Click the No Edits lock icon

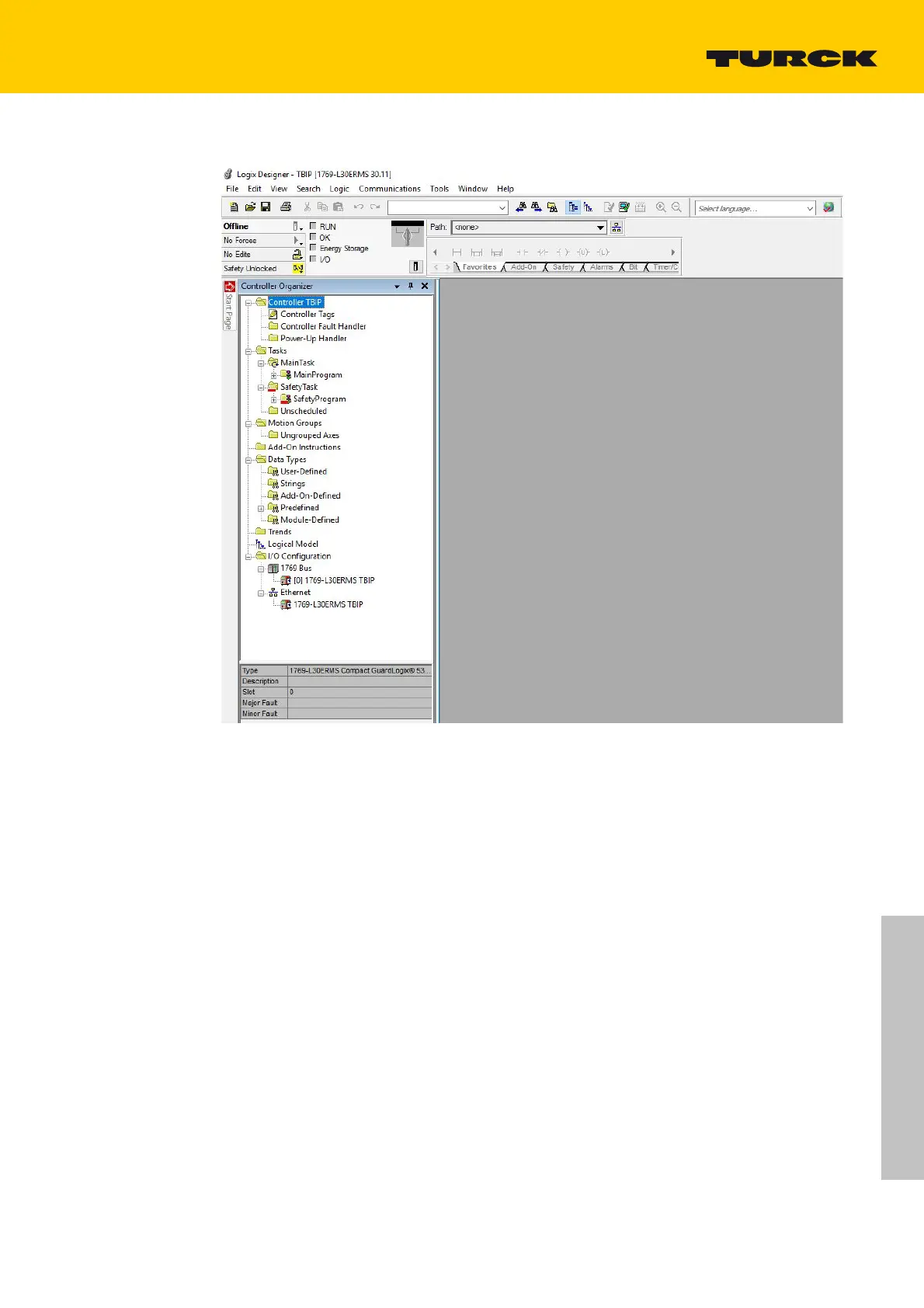coord(297,254)
